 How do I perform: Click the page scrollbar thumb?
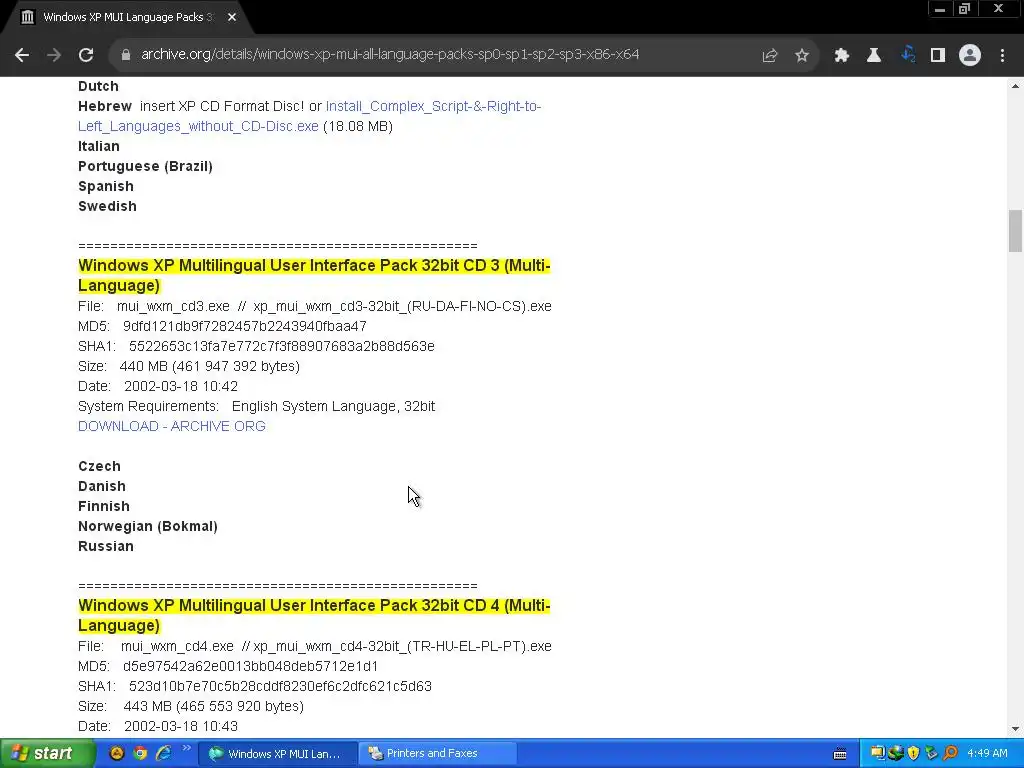click(x=1015, y=231)
